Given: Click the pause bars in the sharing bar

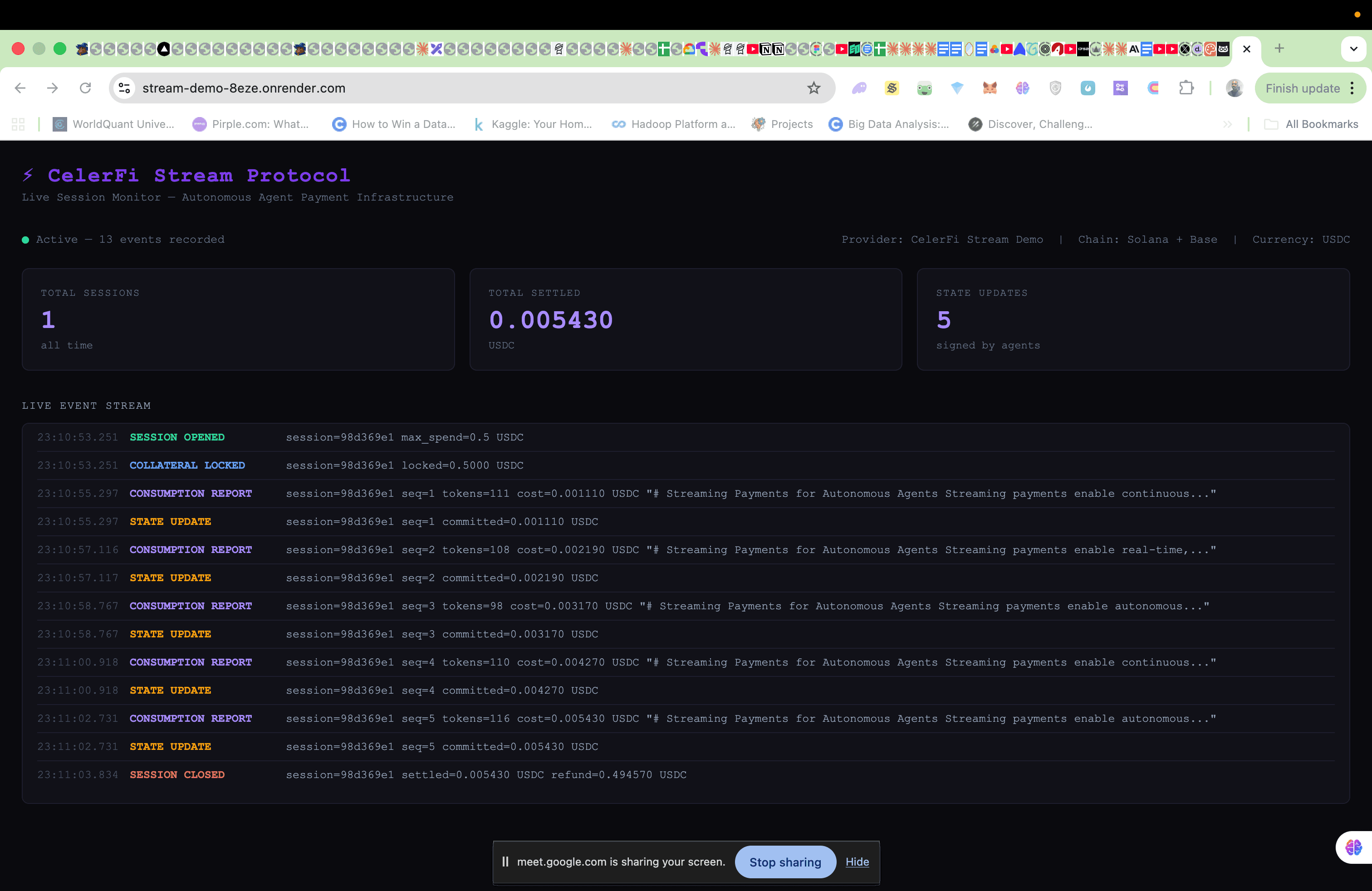Looking at the screenshot, I should 505,862.
